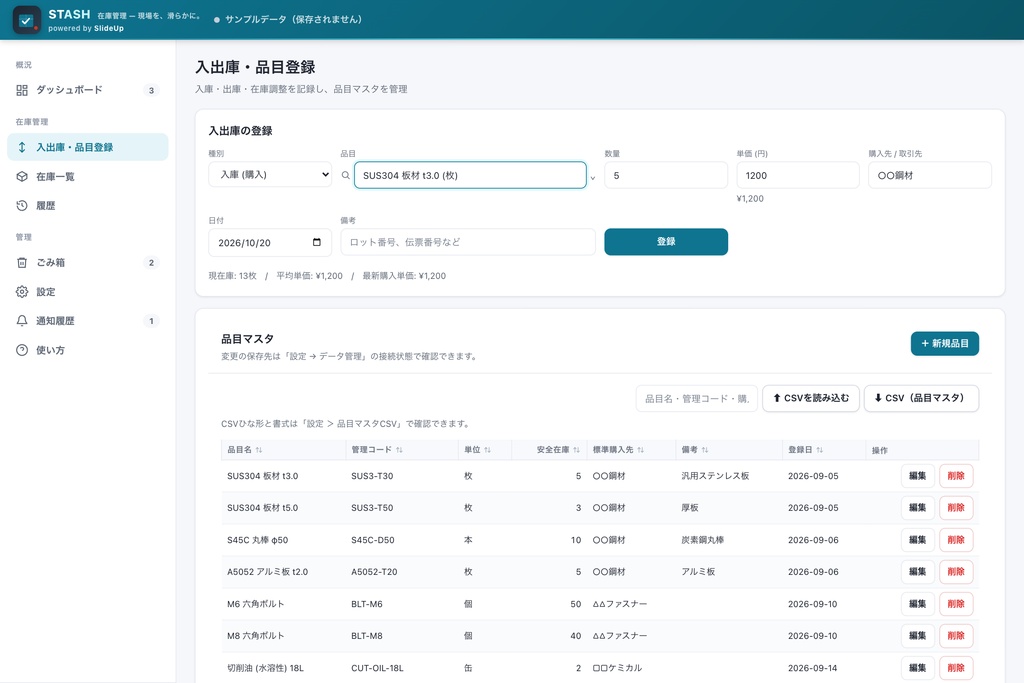Viewport: 1024px width, 683px height.
Task: Sort by 管理コード column arrows
Action: [399, 450]
